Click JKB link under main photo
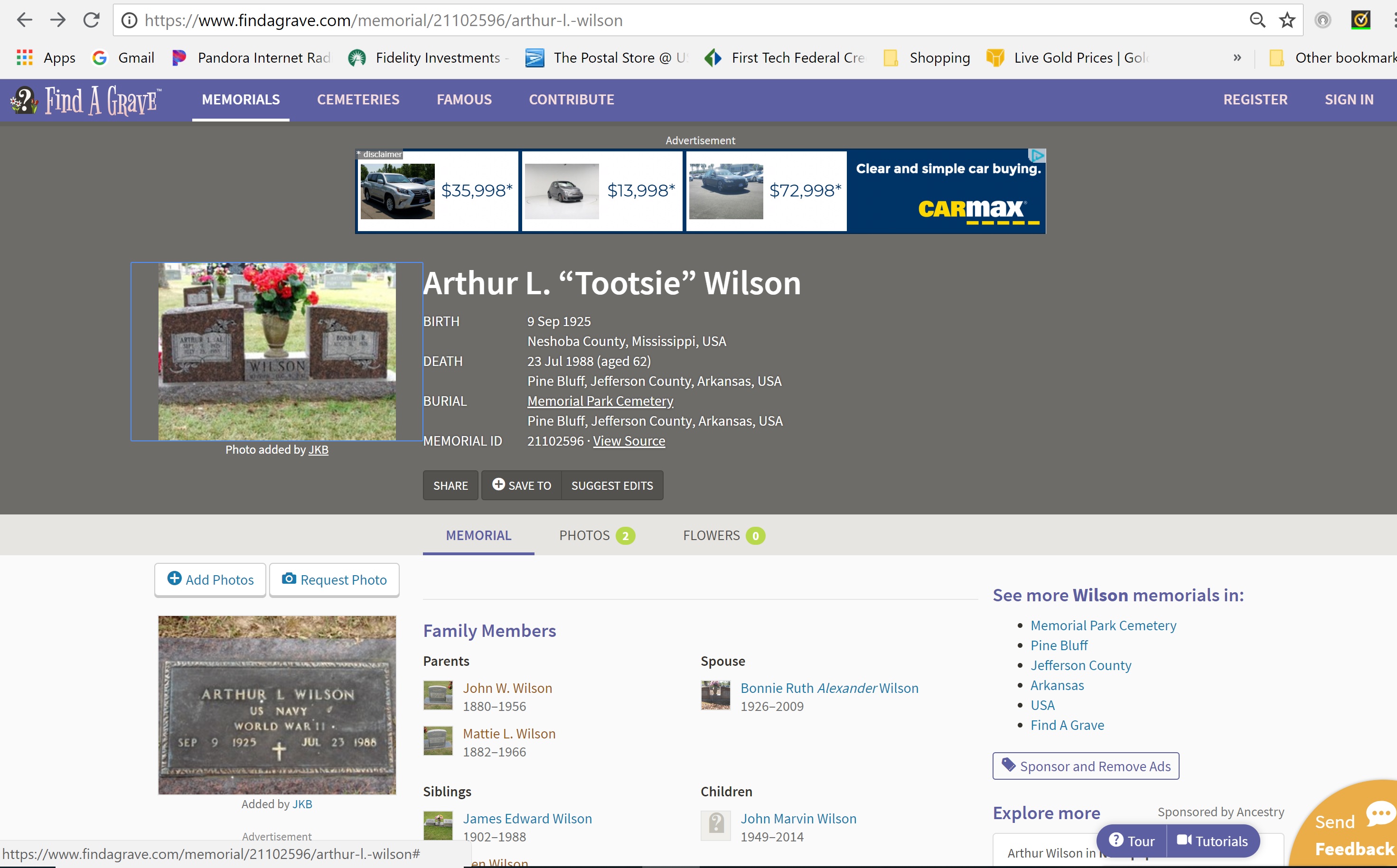 point(318,450)
